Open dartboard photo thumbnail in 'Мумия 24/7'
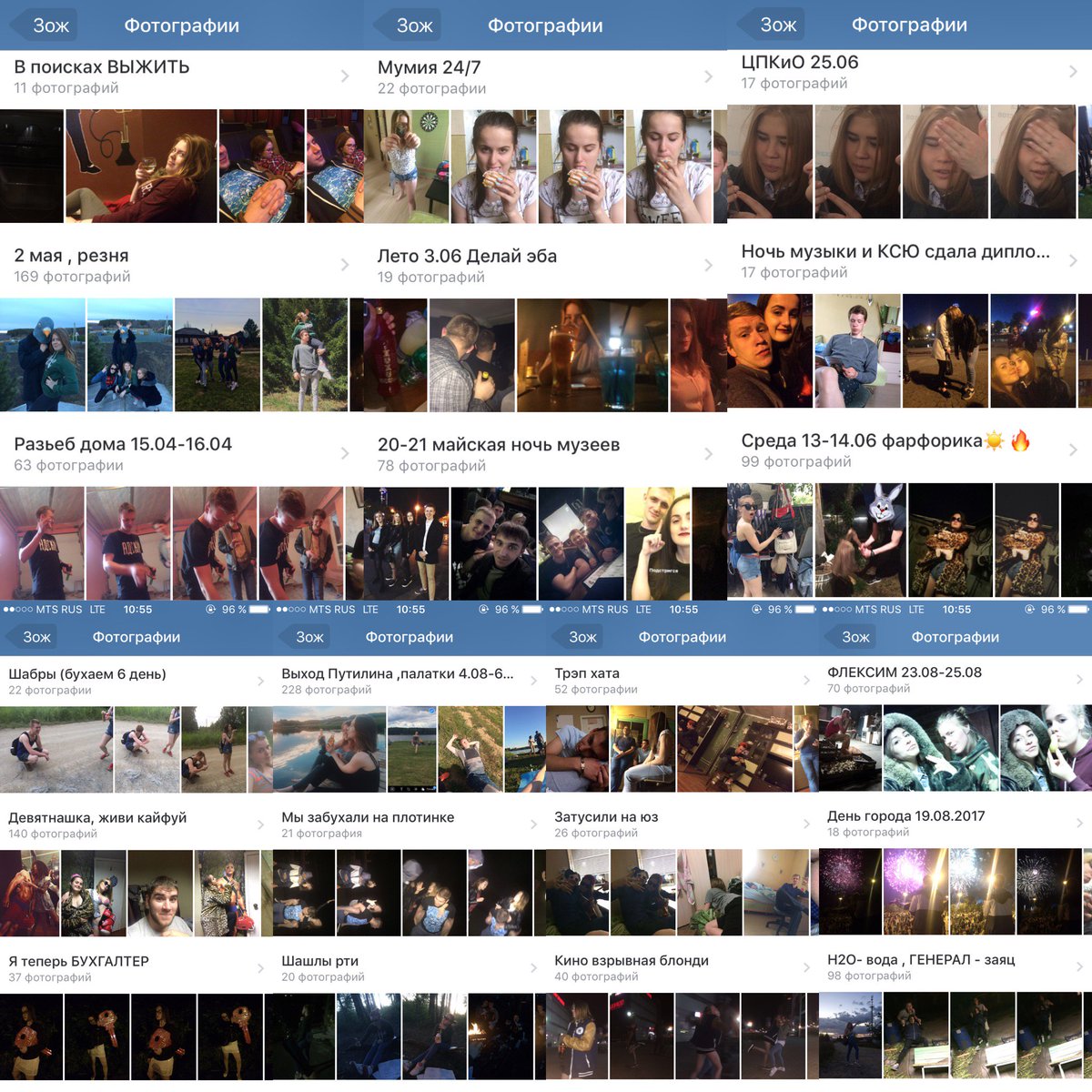 click(407, 167)
